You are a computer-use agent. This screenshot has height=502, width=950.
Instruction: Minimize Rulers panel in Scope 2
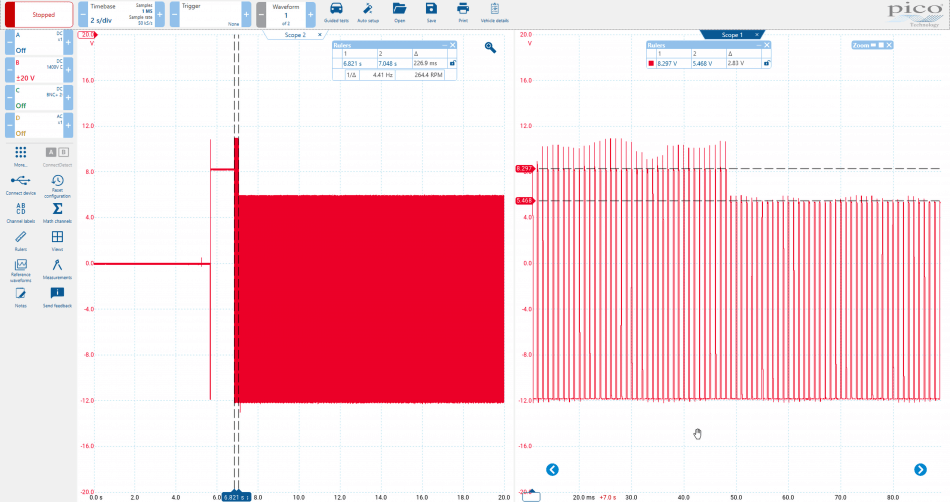click(445, 45)
